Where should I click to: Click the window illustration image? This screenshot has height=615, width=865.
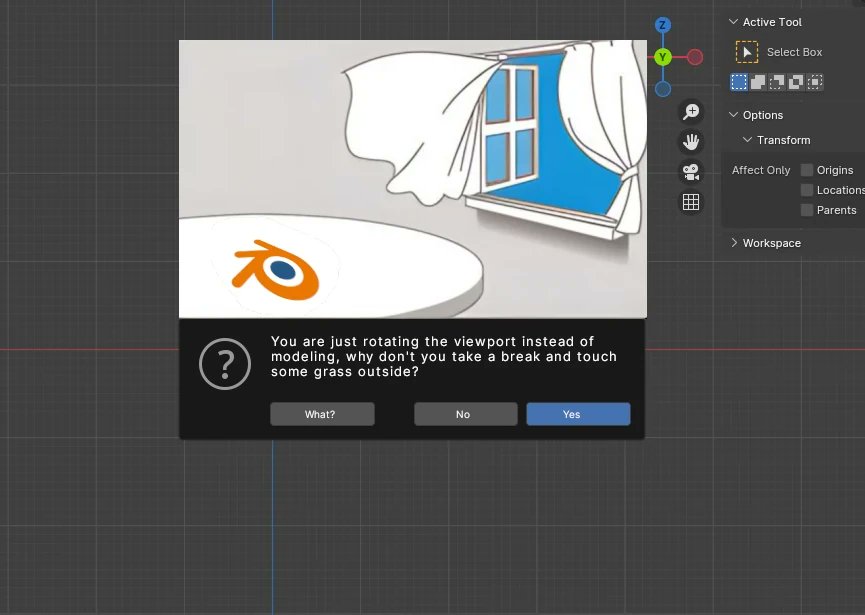(x=413, y=179)
